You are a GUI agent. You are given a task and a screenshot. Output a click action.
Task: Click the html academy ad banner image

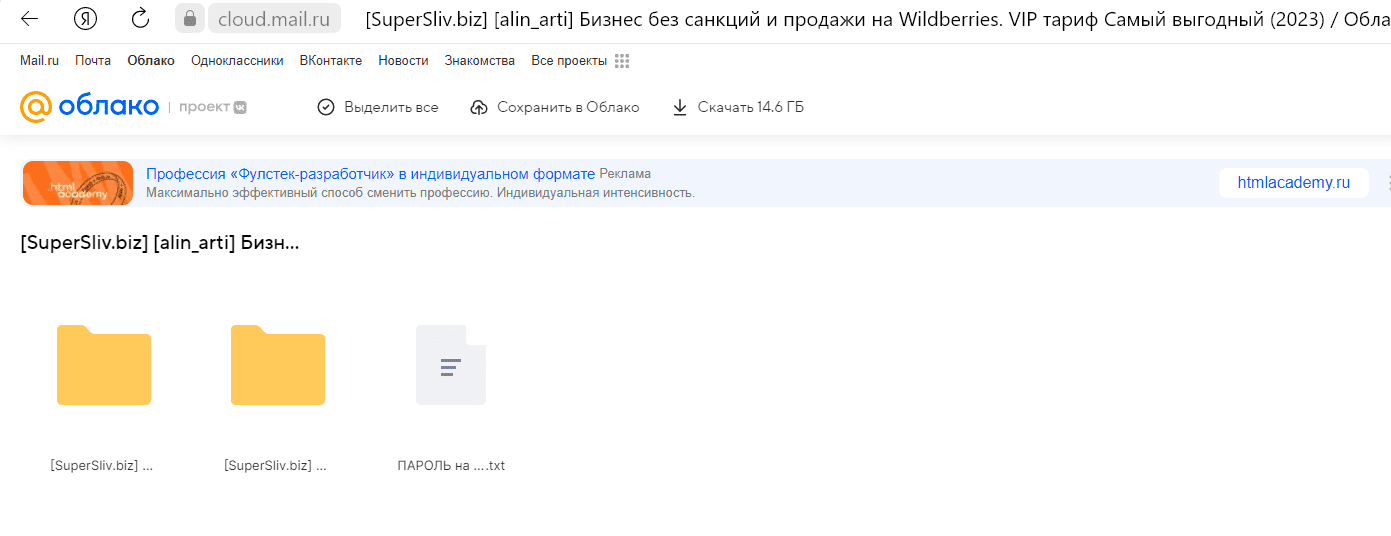click(78, 183)
